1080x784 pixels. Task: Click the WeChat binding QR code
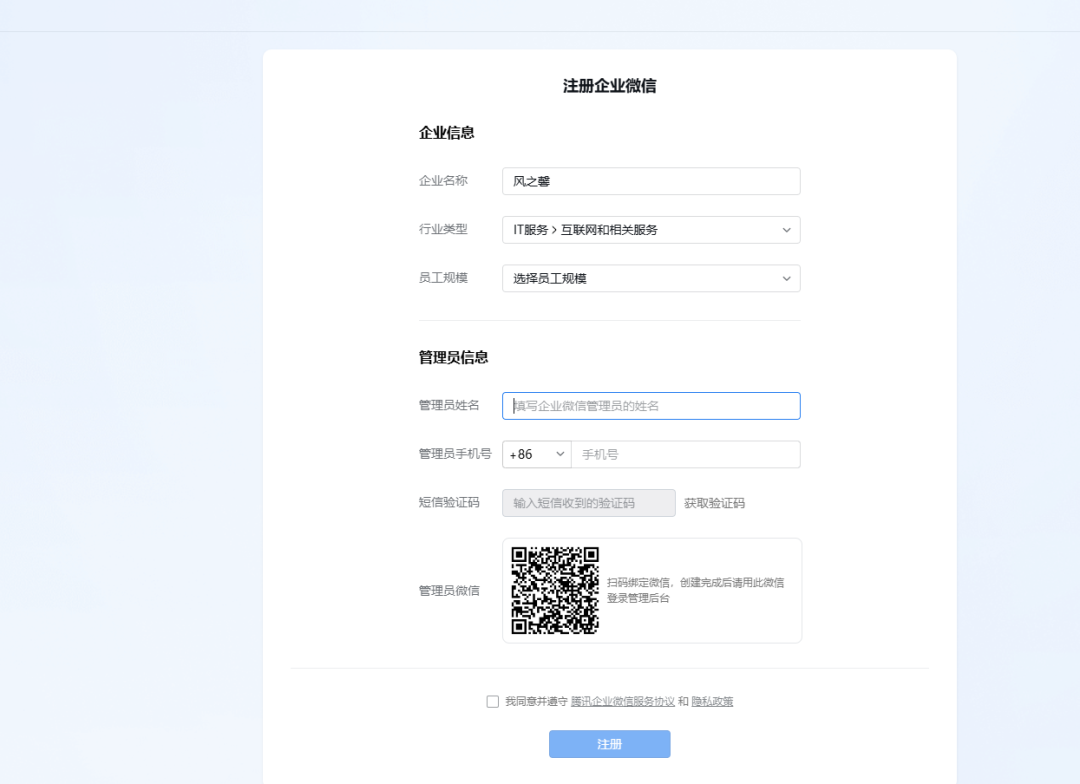555,590
